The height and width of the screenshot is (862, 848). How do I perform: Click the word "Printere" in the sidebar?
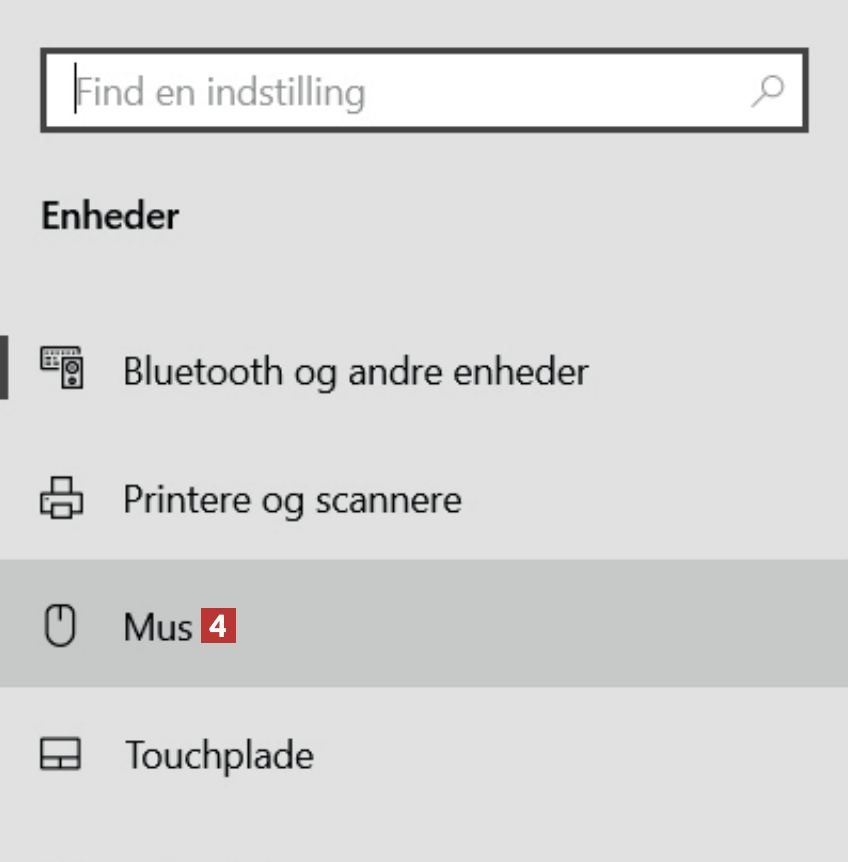[186, 499]
